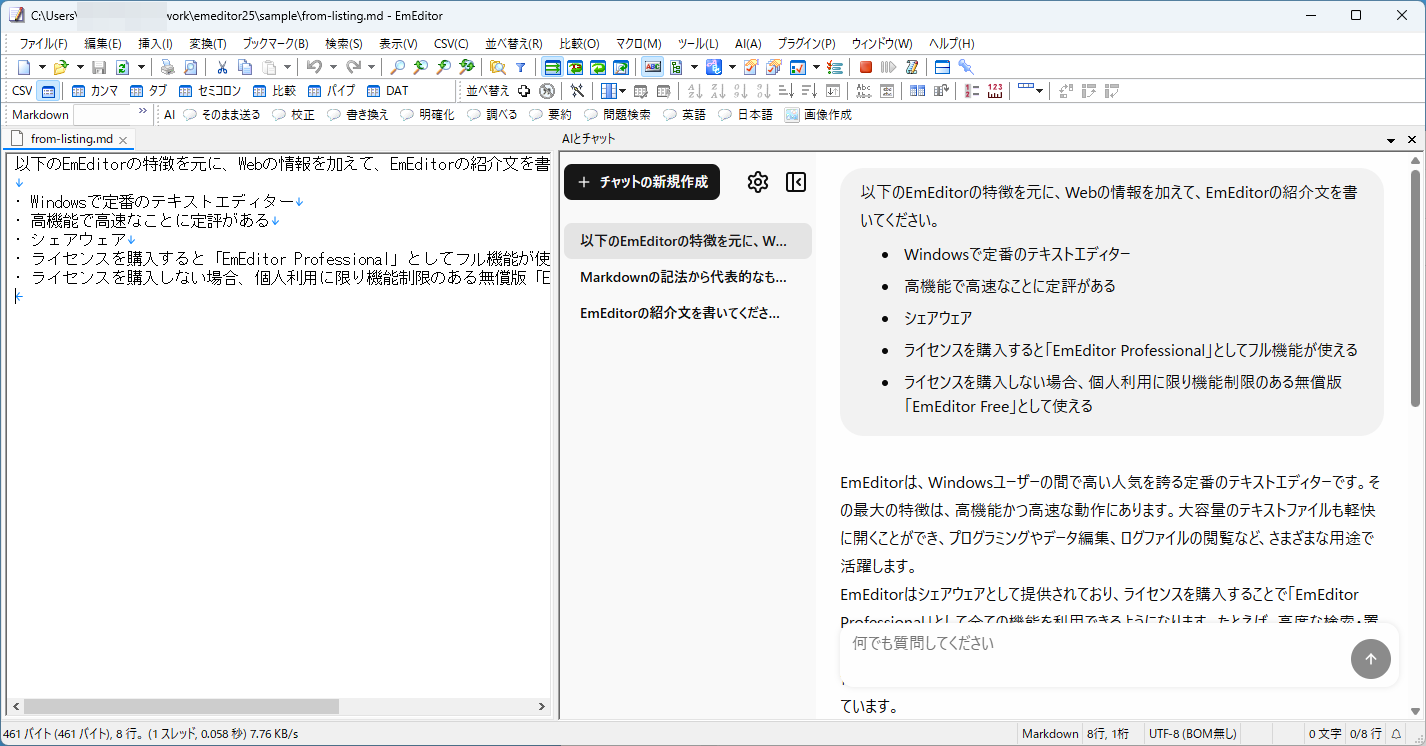Open the 検索(S) menu
Screen dimensions: 1426x746
coord(344,44)
